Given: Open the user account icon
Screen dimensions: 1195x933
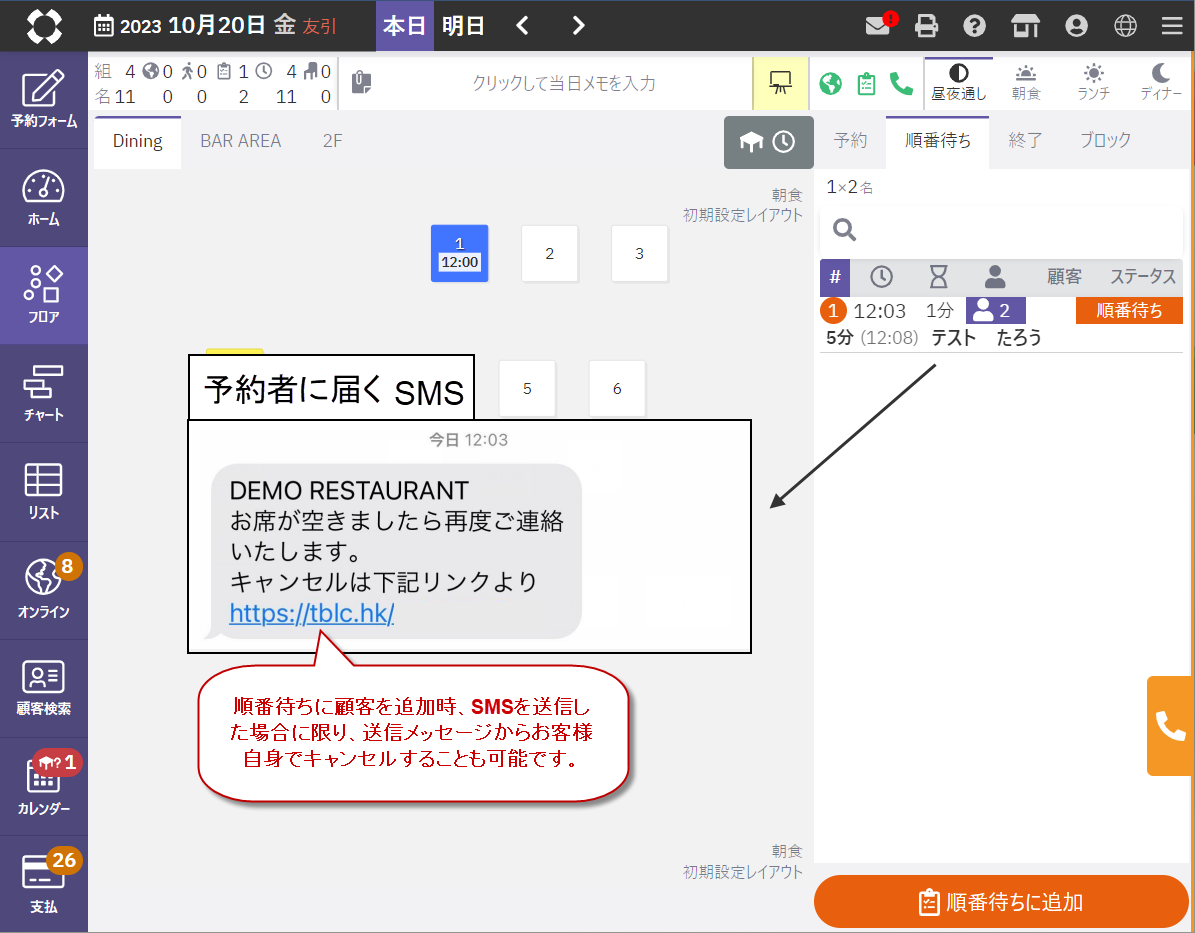Looking at the screenshot, I should click(x=1076, y=26).
